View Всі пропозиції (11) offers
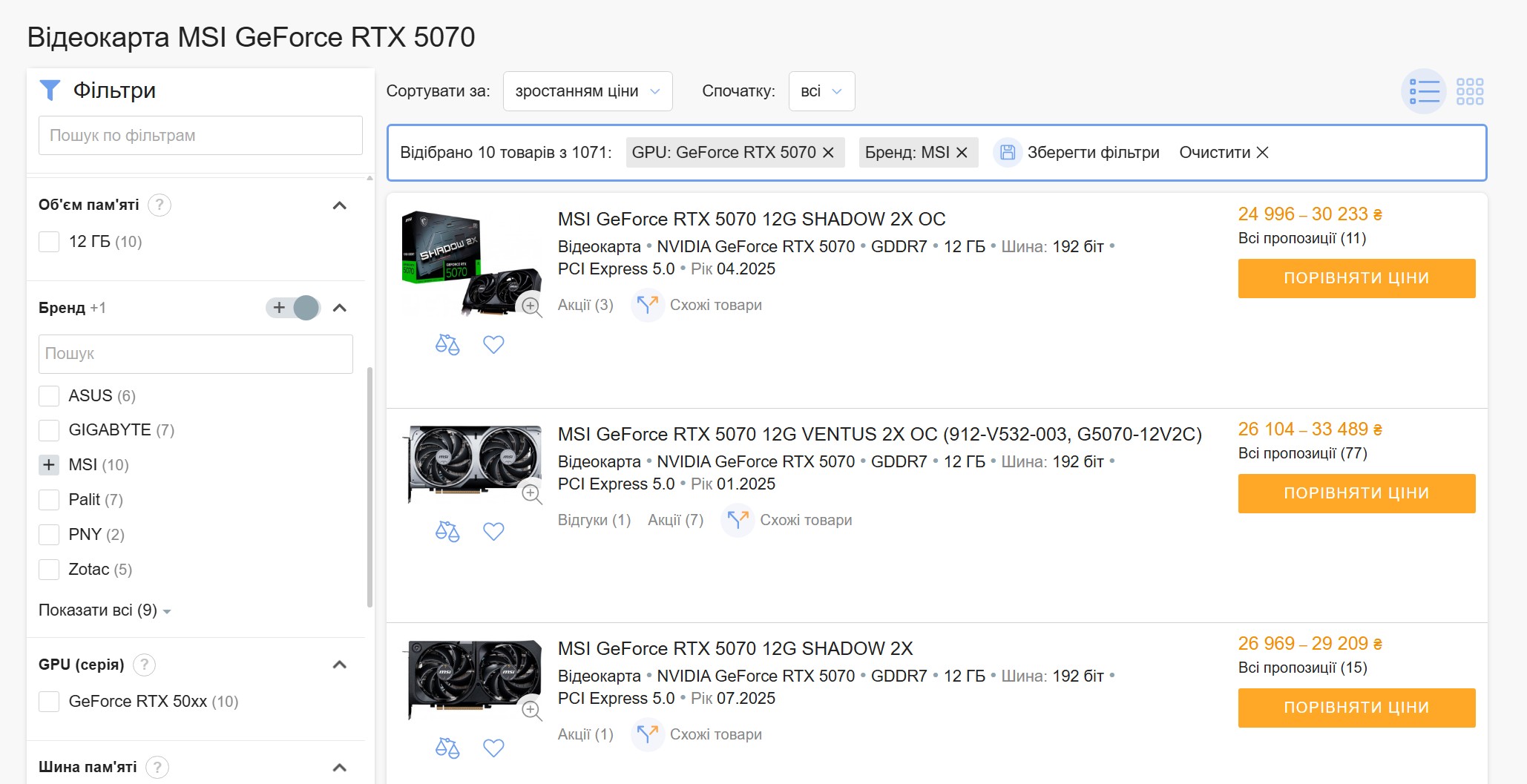Viewport: 1527px width, 784px height. click(1302, 238)
